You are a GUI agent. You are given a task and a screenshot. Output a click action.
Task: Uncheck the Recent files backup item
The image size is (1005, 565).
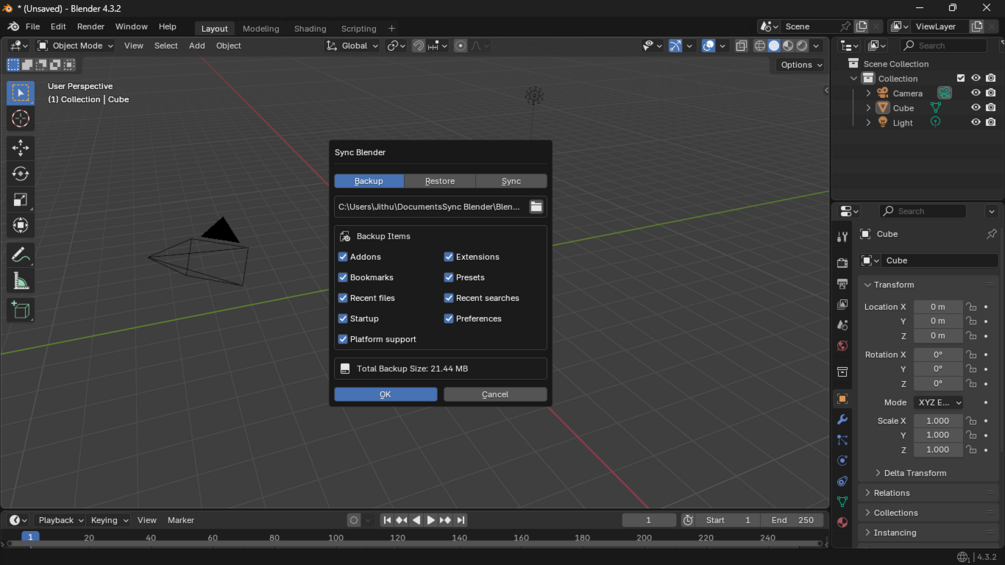click(343, 298)
